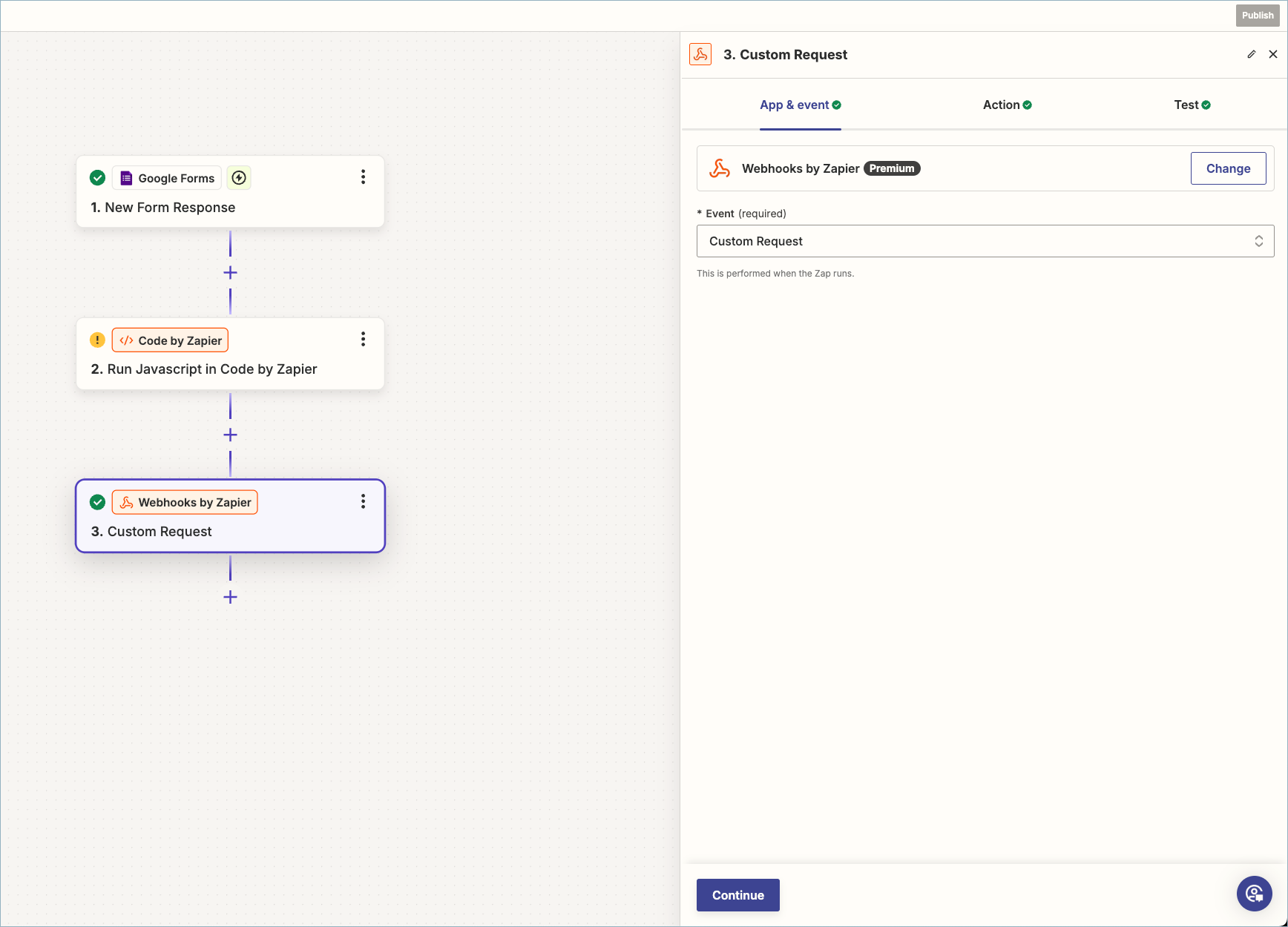Click the '3. Custom Request' panel title

[785, 54]
